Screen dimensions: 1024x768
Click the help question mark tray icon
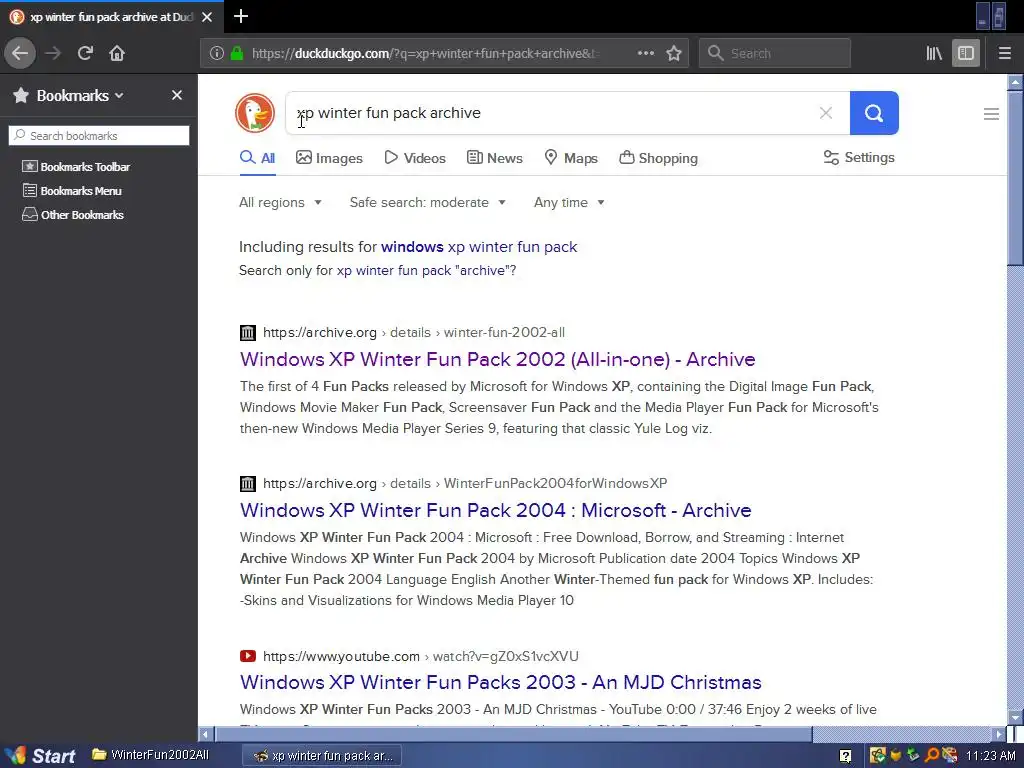pos(845,756)
